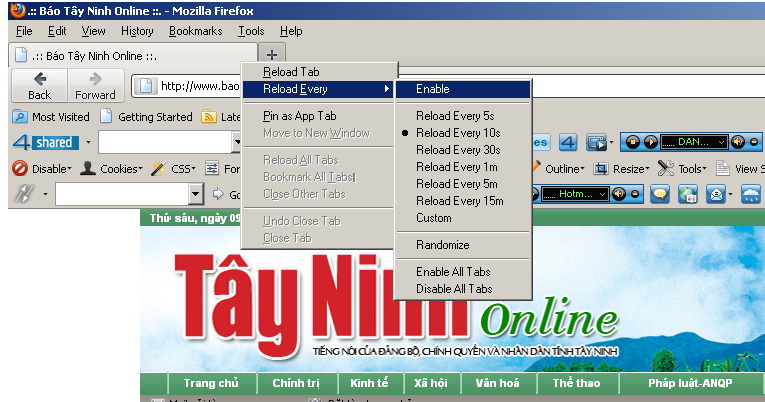Toggle mute speaker on Hotm player
Viewport: 765px width, 402px height.
(x=619, y=194)
